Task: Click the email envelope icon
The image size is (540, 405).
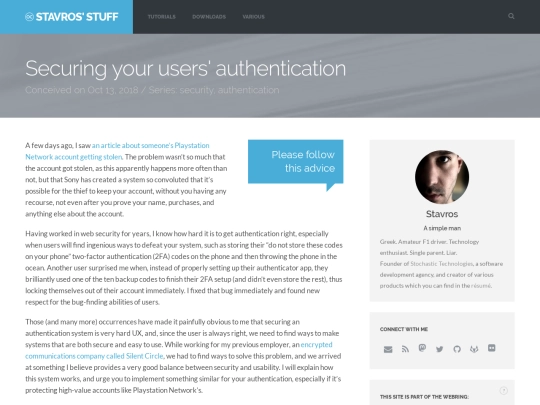Action: coord(388,349)
